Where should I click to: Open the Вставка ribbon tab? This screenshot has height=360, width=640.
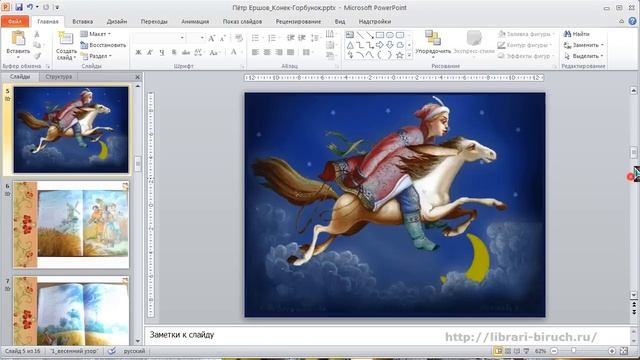[x=82, y=21]
